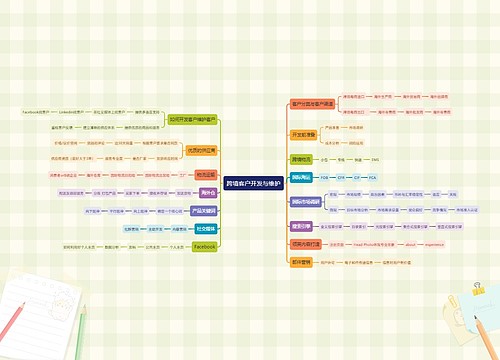Image resolution: width=500 pixels, height=360 pixels.
Task: Click the about leaf node
Action: click(410, 245)
